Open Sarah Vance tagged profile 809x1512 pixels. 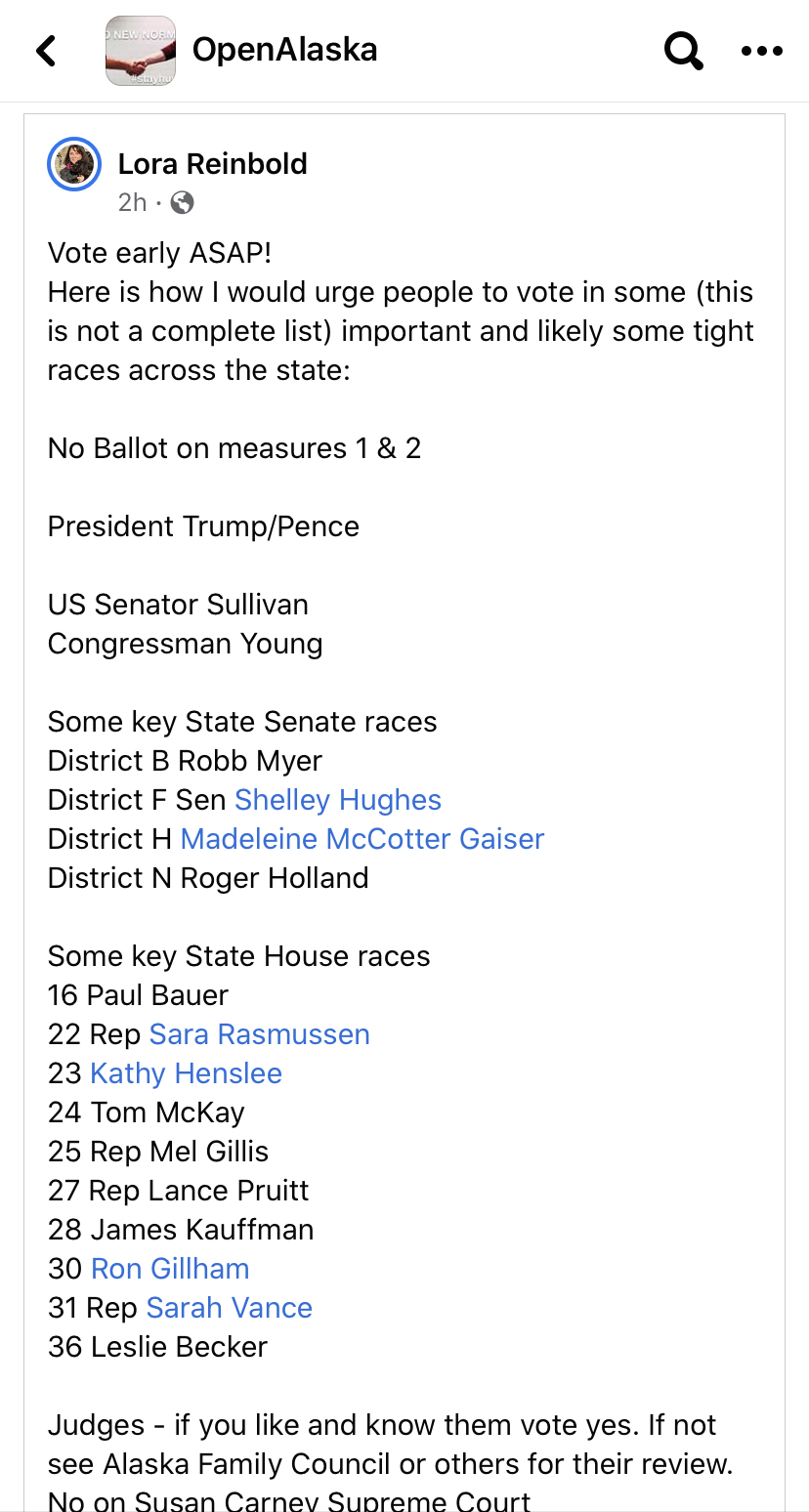coord(230,1308)
